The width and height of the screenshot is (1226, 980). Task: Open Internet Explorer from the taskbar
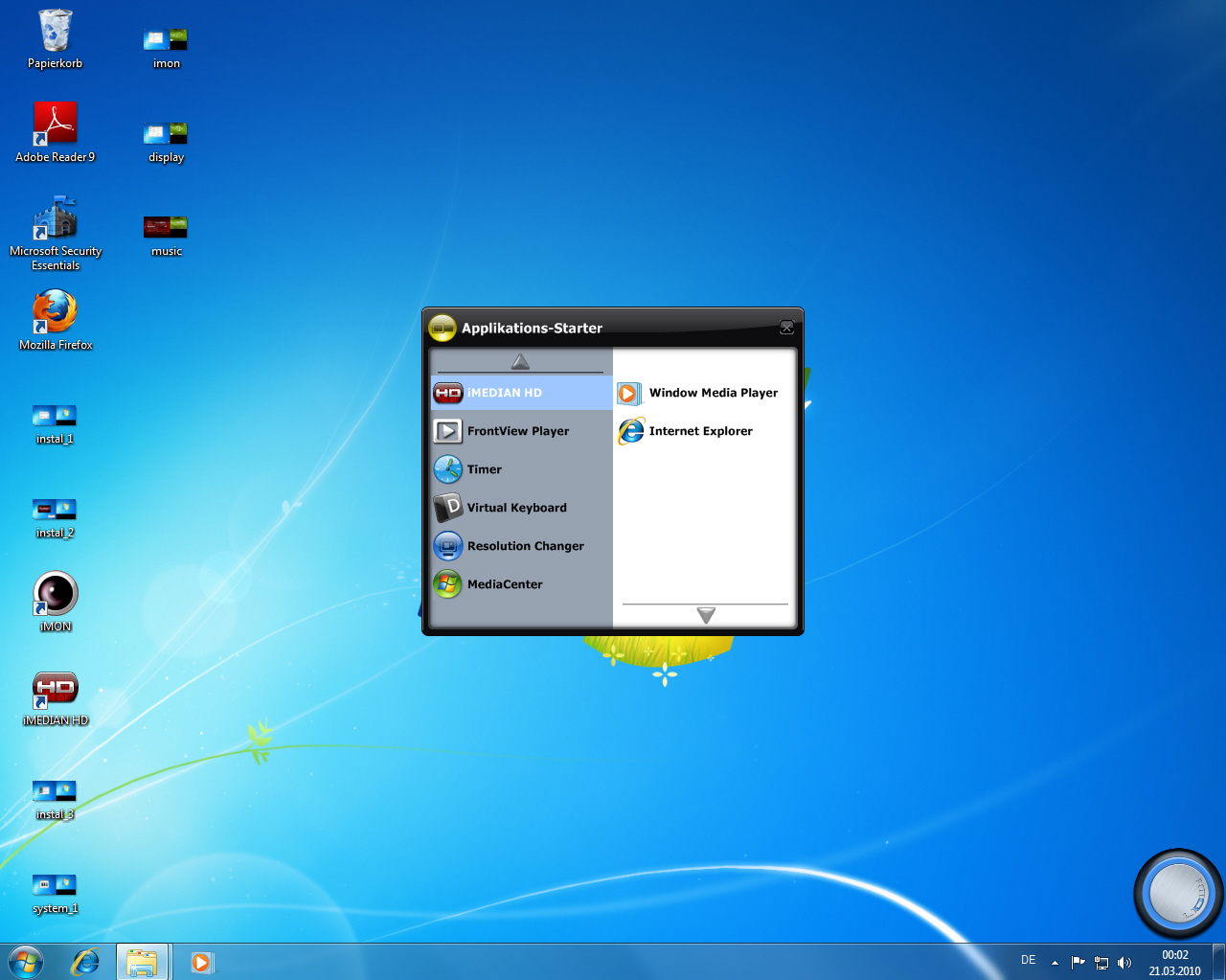pos(86,962)
